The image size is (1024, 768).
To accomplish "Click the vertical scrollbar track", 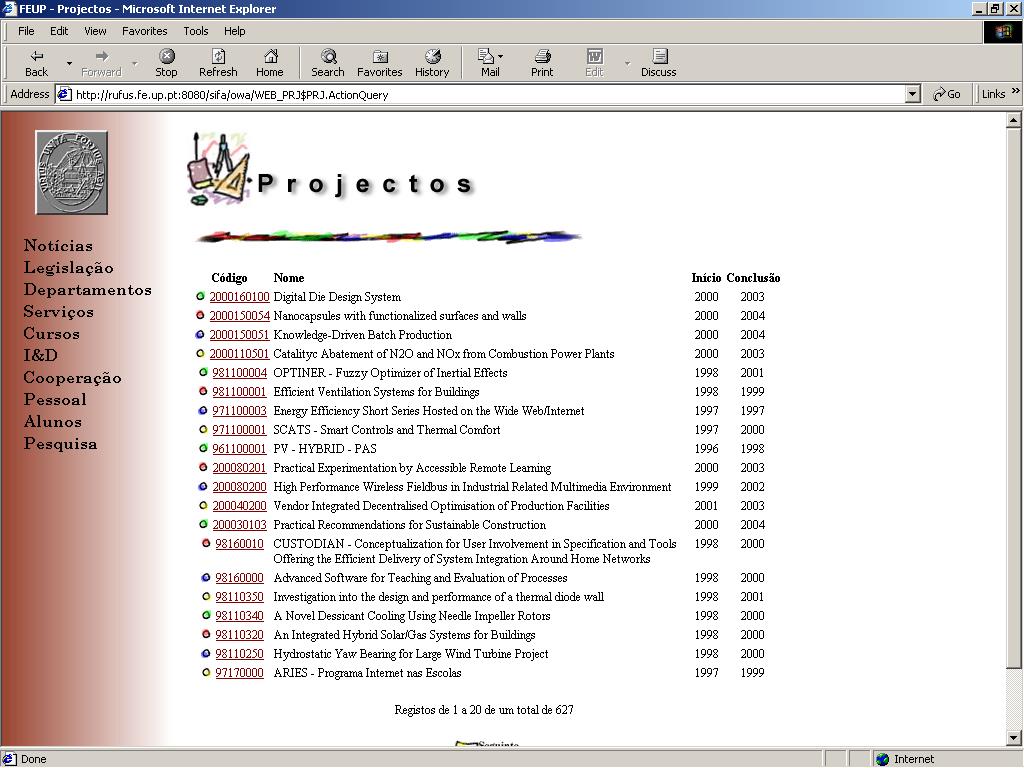I will tap(1013, 699).
